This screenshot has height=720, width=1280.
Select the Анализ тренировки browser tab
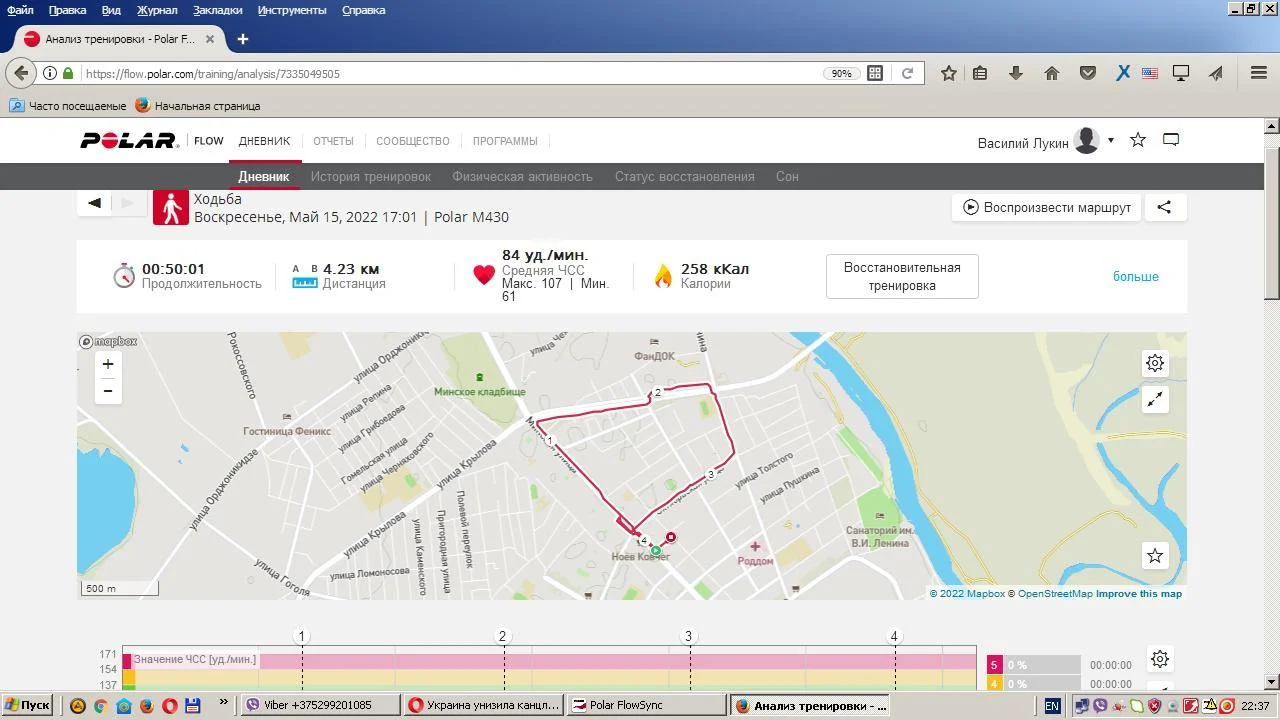tap(118, 39)
